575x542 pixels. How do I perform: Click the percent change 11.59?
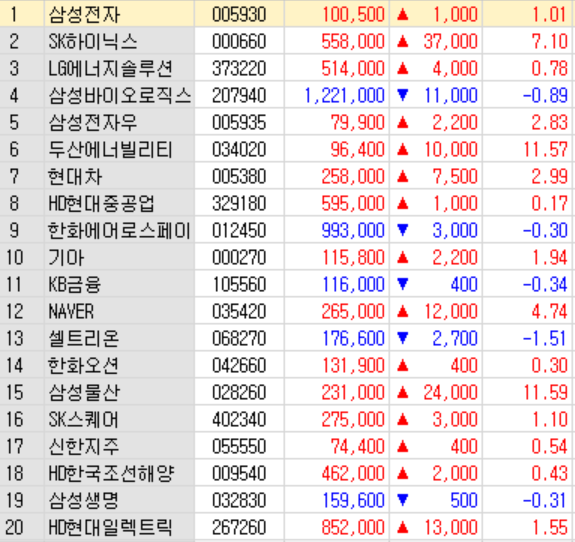pos(546,392)
